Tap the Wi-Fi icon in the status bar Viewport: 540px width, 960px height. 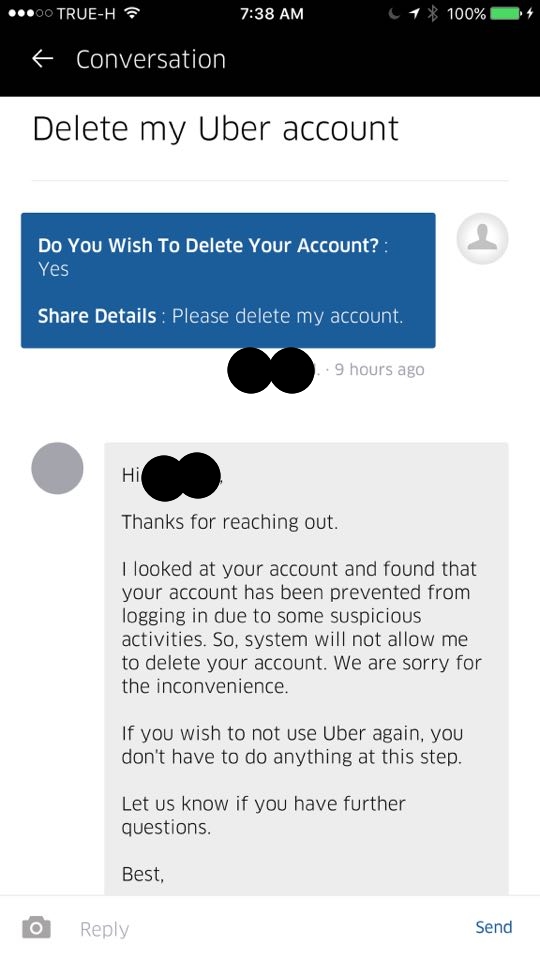130,13
